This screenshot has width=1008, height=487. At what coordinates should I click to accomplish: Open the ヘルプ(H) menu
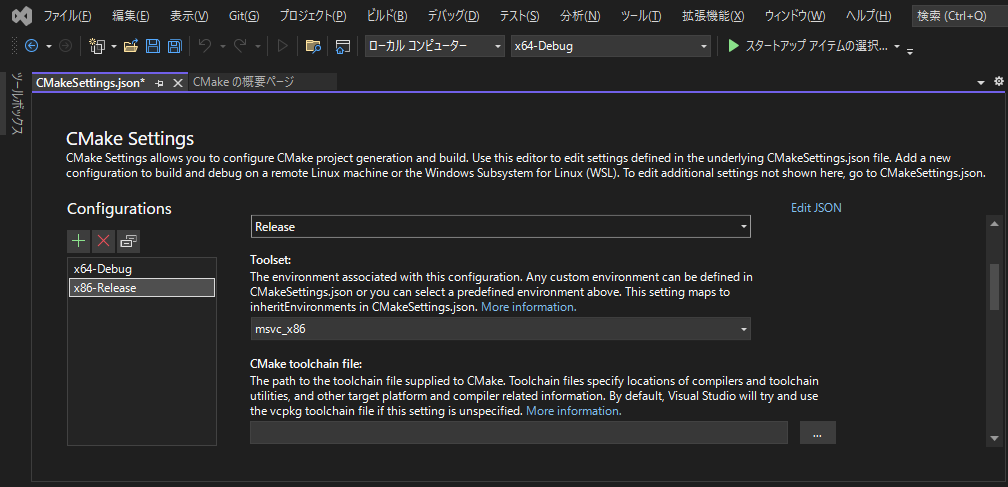(868, 16)
